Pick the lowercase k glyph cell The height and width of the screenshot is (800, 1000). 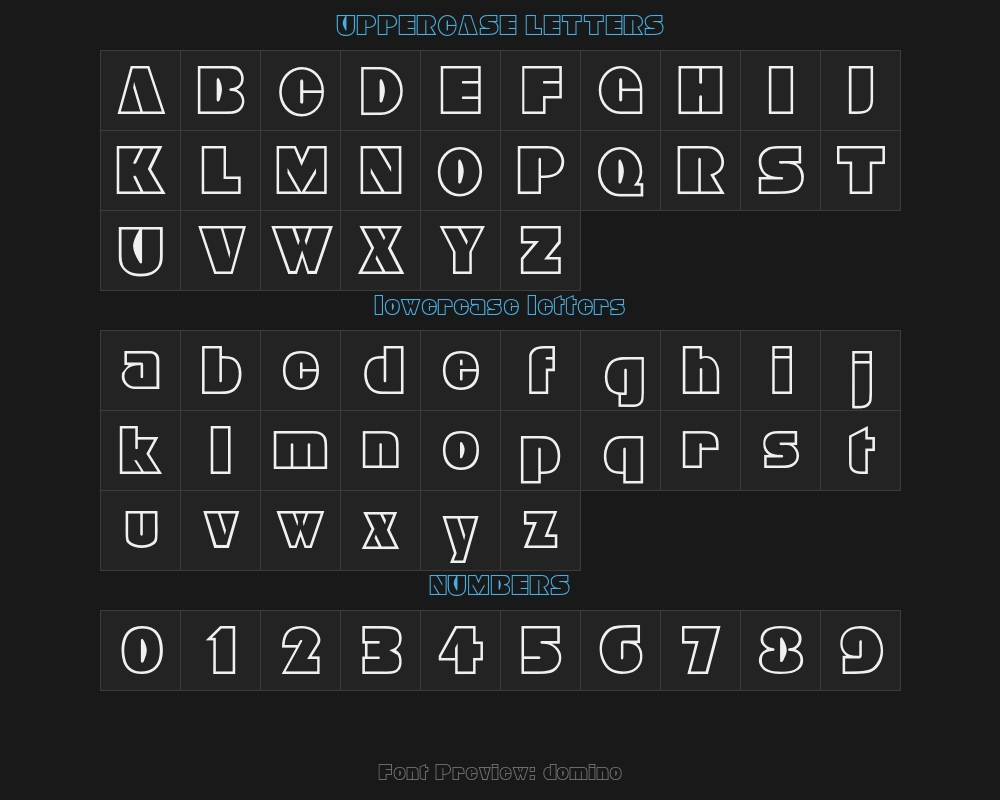[x=140, y=450]
